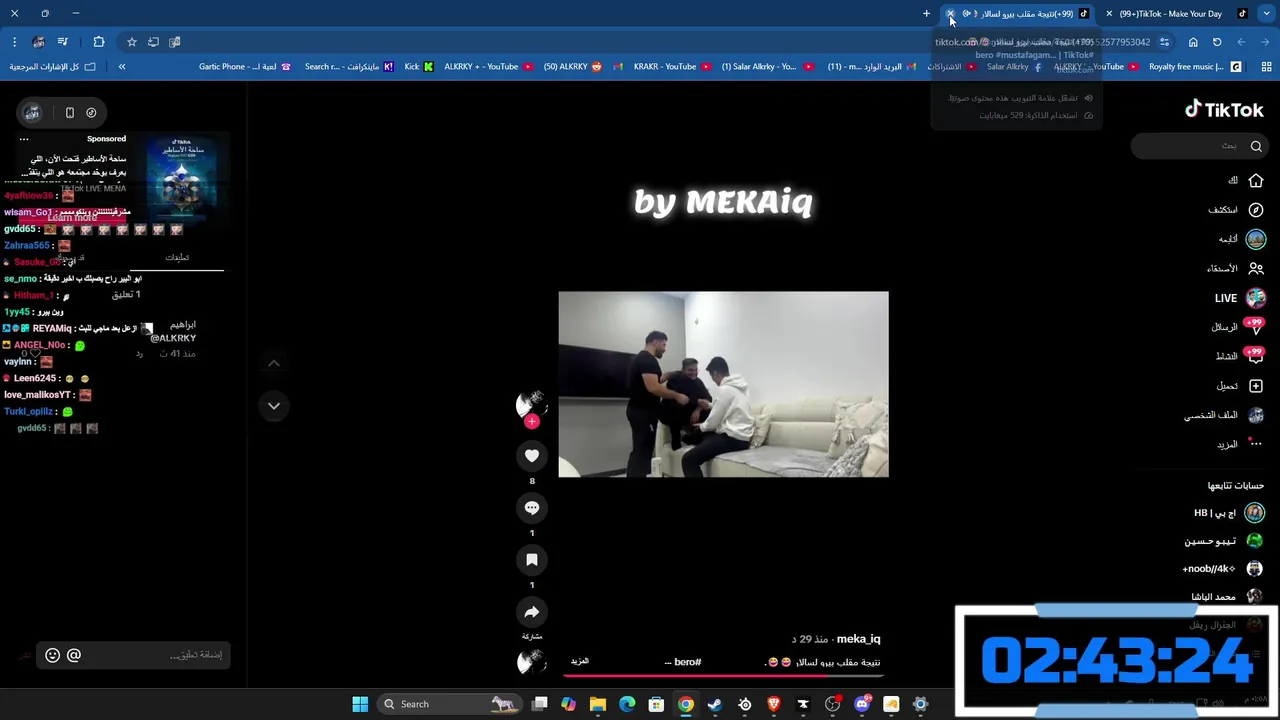Bookmark this page with the star icon

tap(131, 42)
